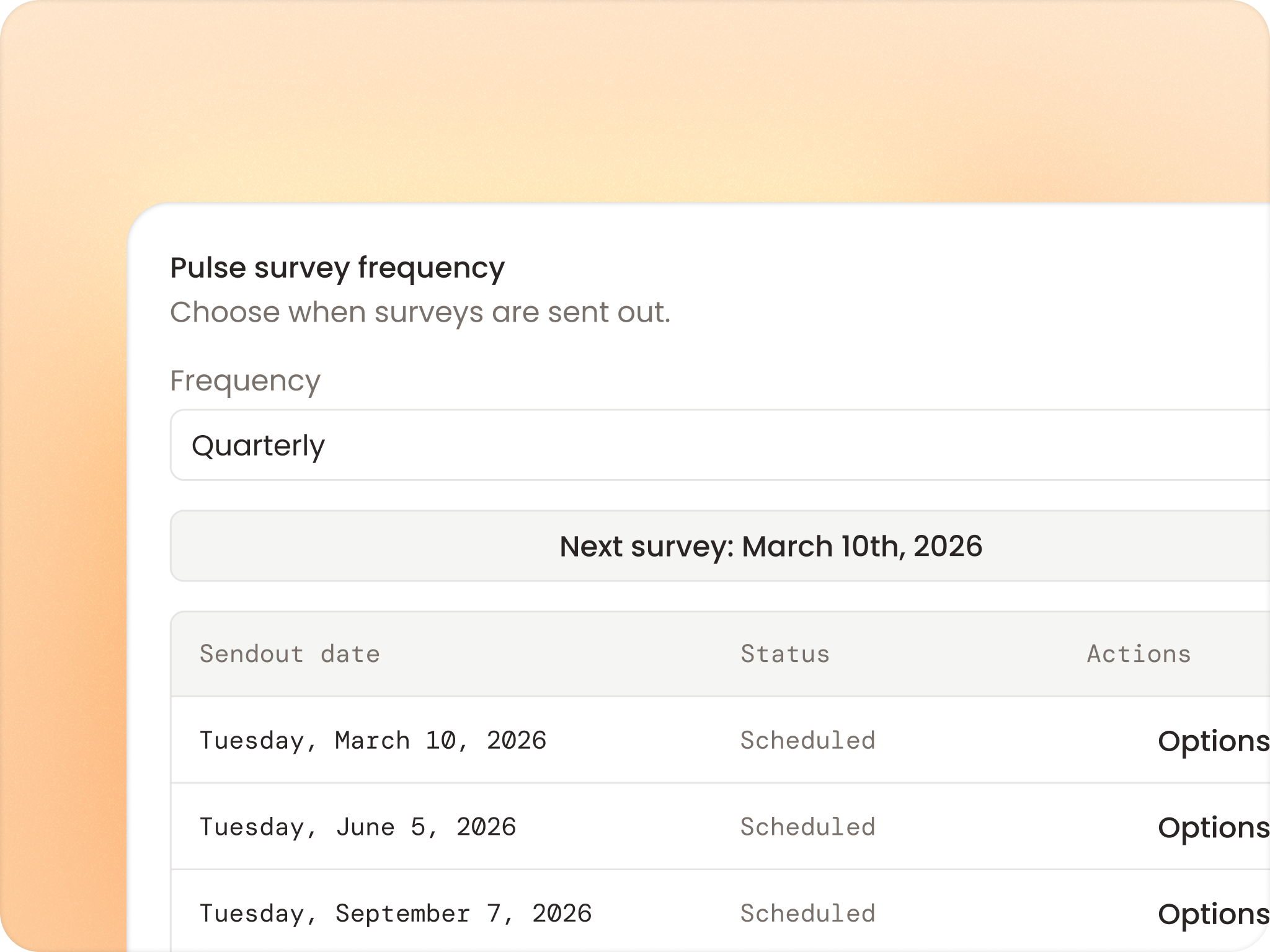Click the Status column header
The image size is (1270, 952).
pos(784,654)
